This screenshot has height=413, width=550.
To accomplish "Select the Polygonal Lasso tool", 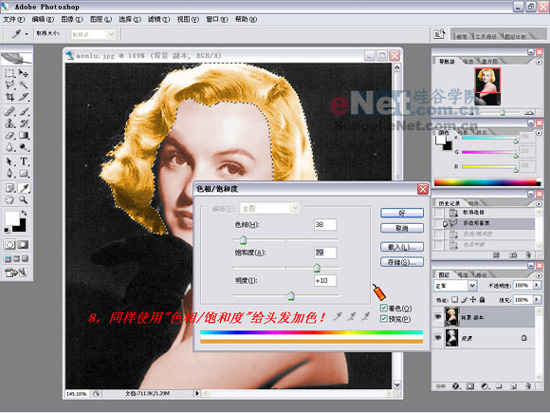I will click(10, 85).
